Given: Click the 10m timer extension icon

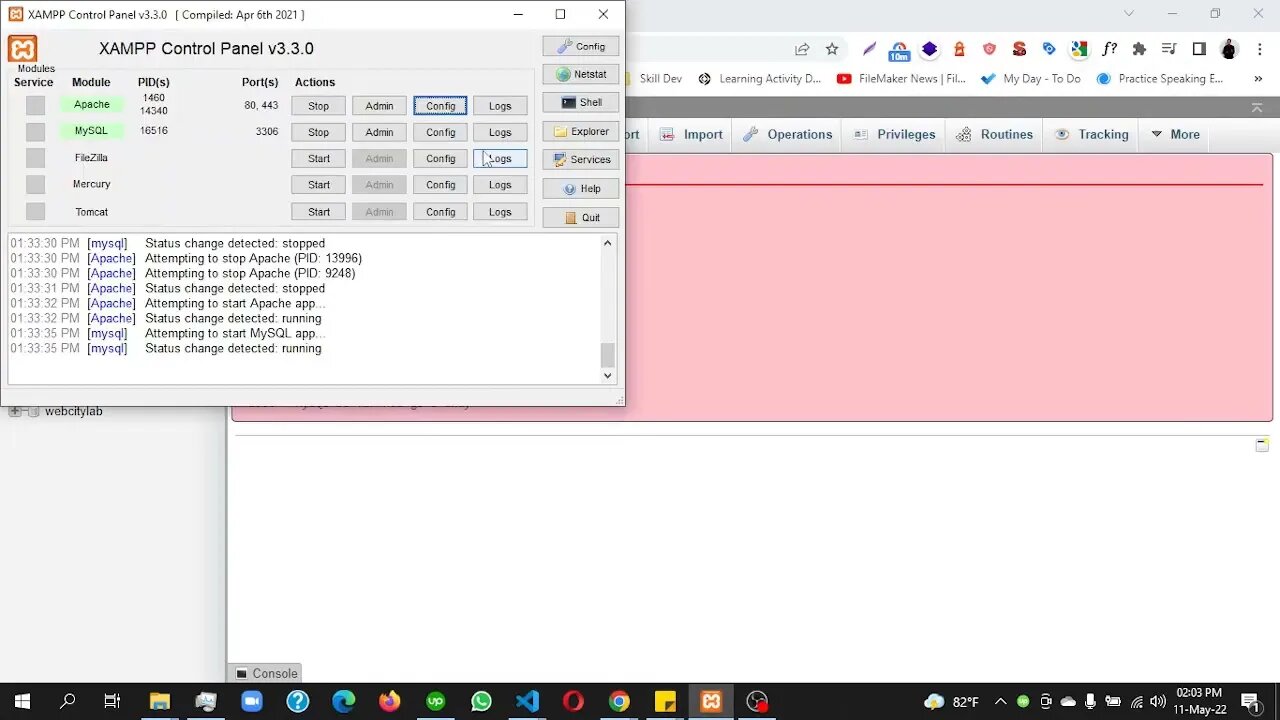Looking at the screenshot, I should [x=899, y=50].
